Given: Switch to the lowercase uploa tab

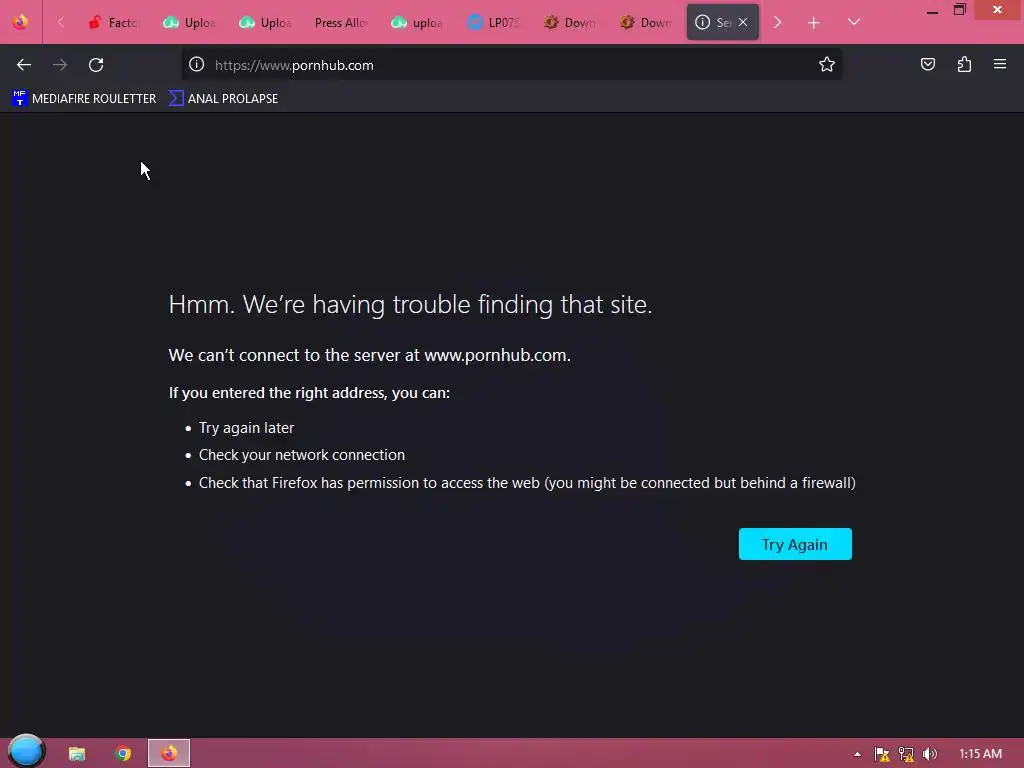Looking at the screenshot, I should click(x=418, y=22).
